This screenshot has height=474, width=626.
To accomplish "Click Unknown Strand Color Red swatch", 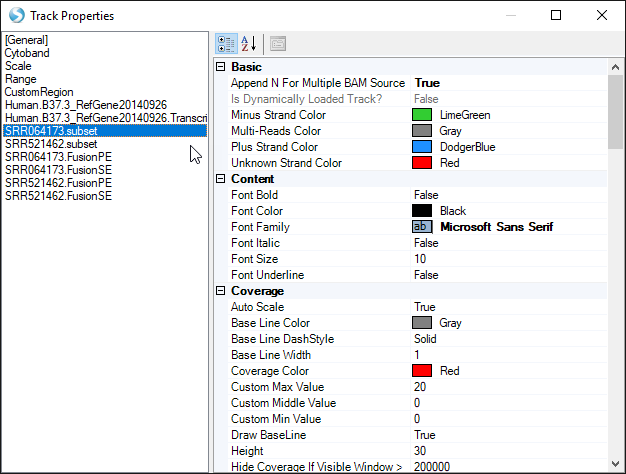I will click(422, 163).
